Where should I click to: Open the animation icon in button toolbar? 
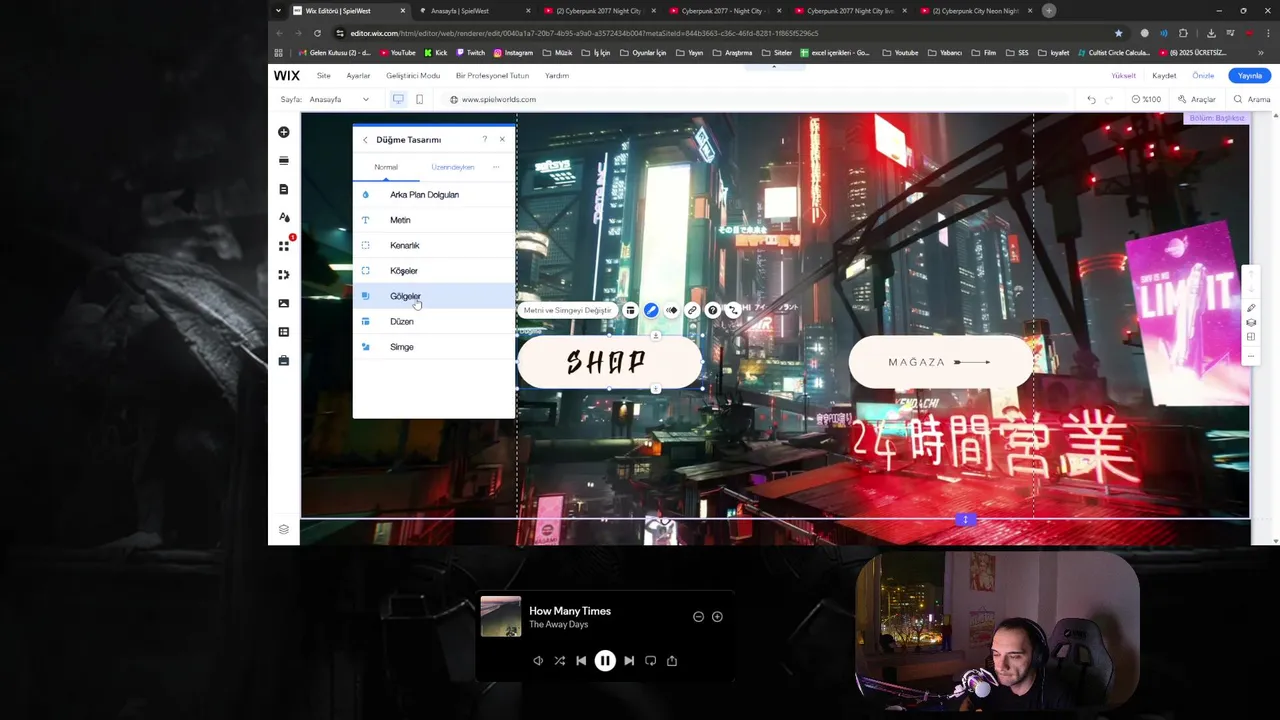672,310
